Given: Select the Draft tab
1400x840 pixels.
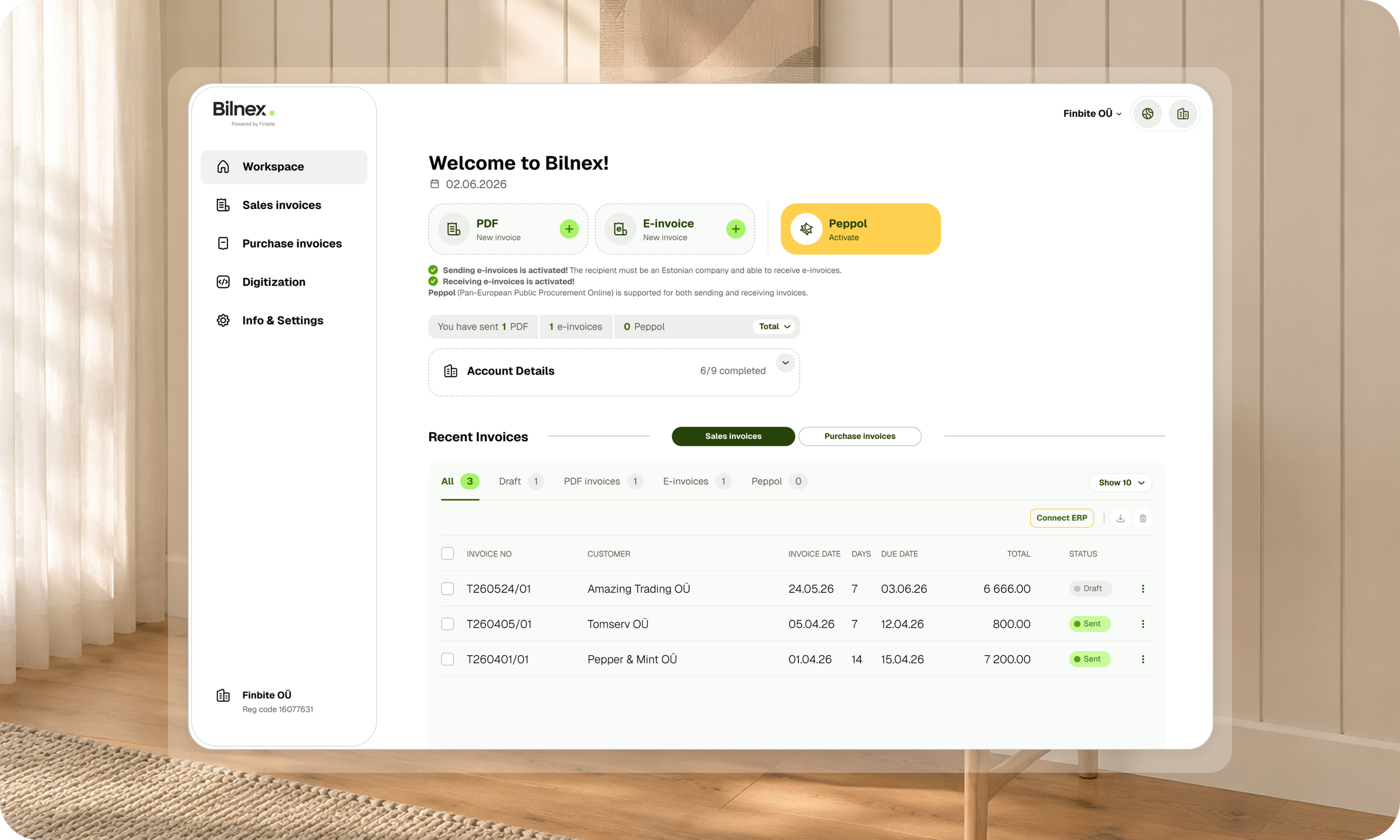Looking at the screenshot, I should (521, 481).
